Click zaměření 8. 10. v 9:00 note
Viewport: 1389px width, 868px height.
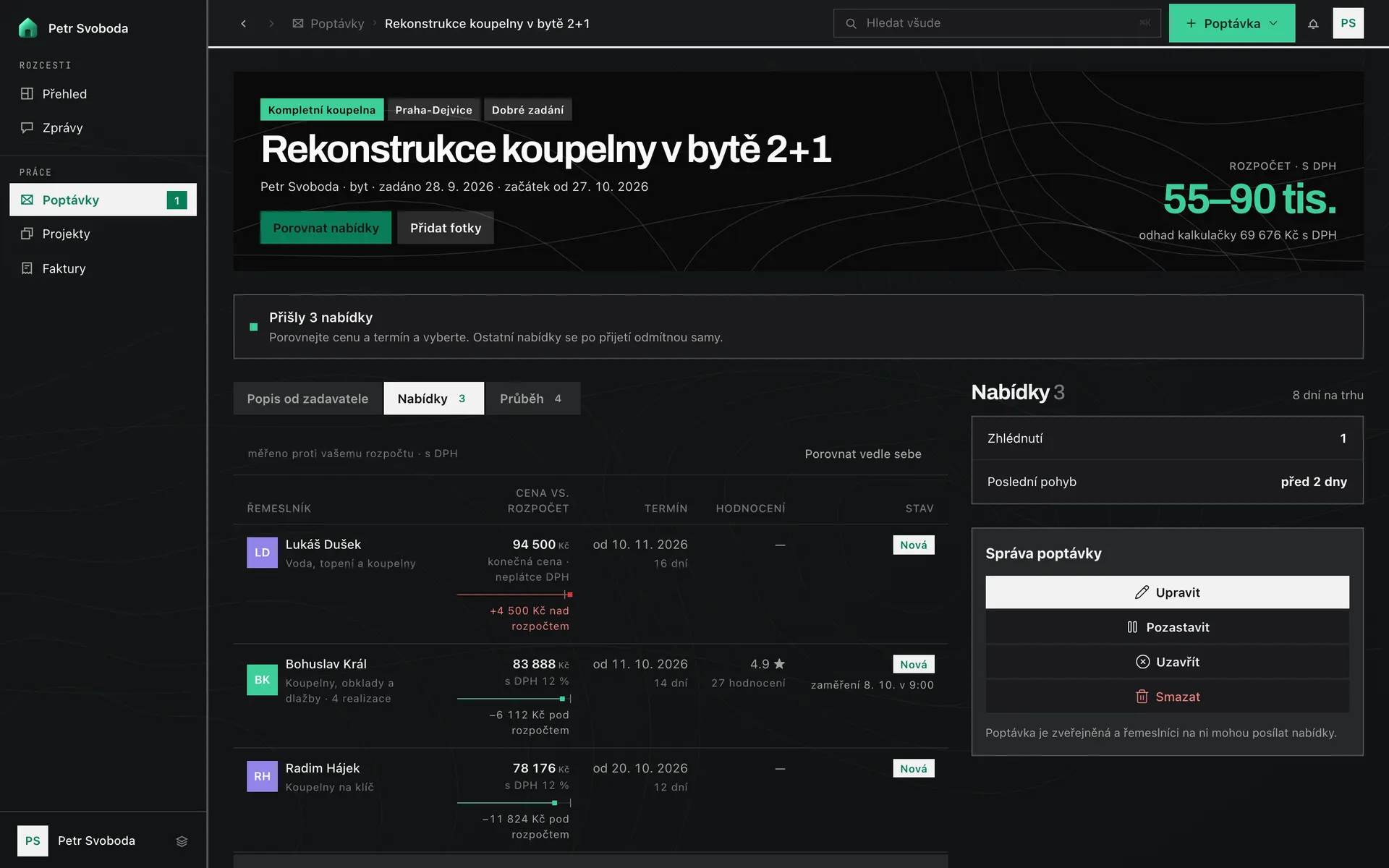tap(872, 685)
